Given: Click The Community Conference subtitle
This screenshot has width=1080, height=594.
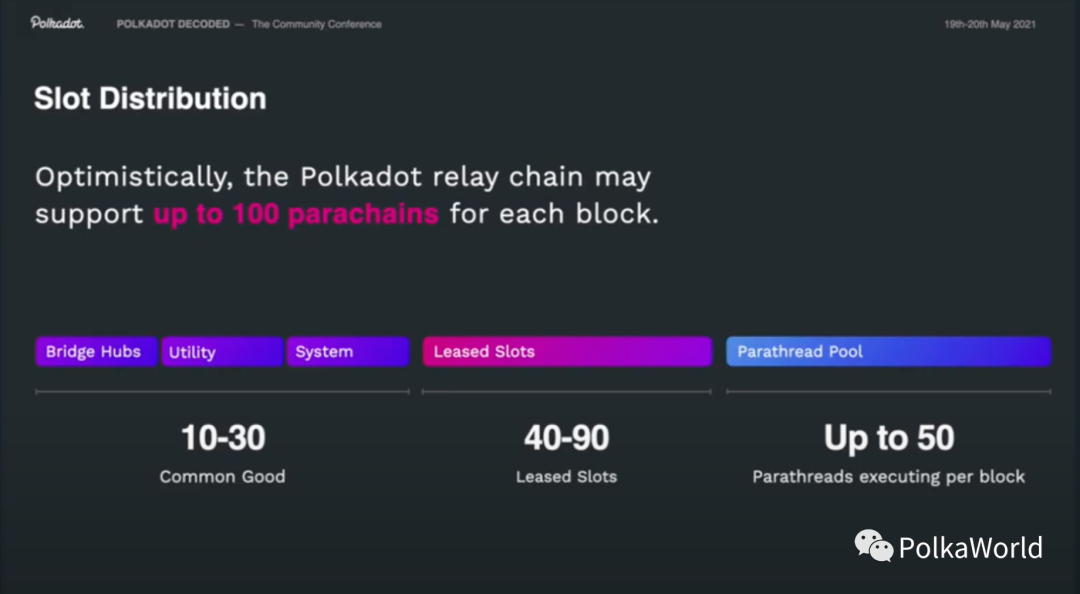Looking at the screenshot, I should [316, 24].
